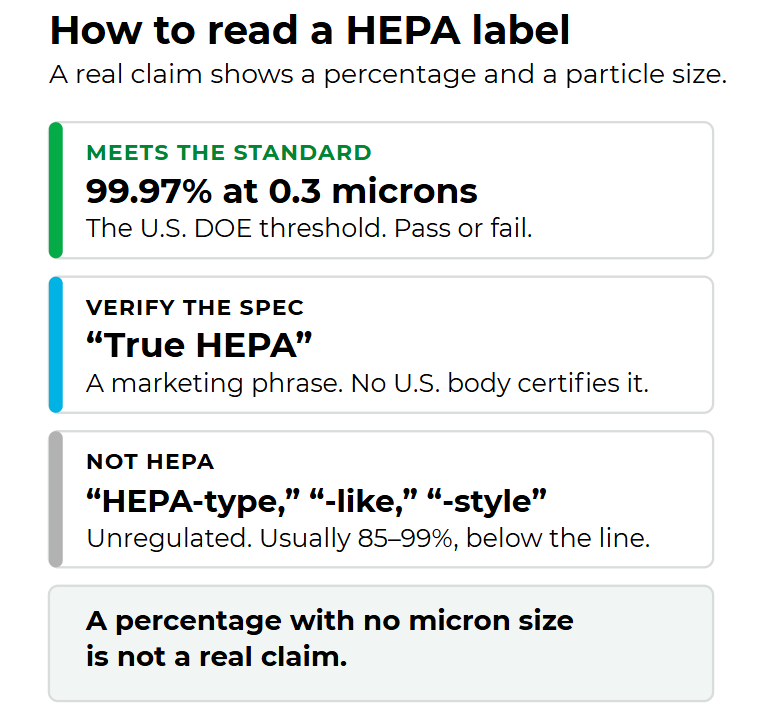Viewport: 761px width, 728px height.
Task: Open the Meets the Standard card
Action: (x=381, y=190)
